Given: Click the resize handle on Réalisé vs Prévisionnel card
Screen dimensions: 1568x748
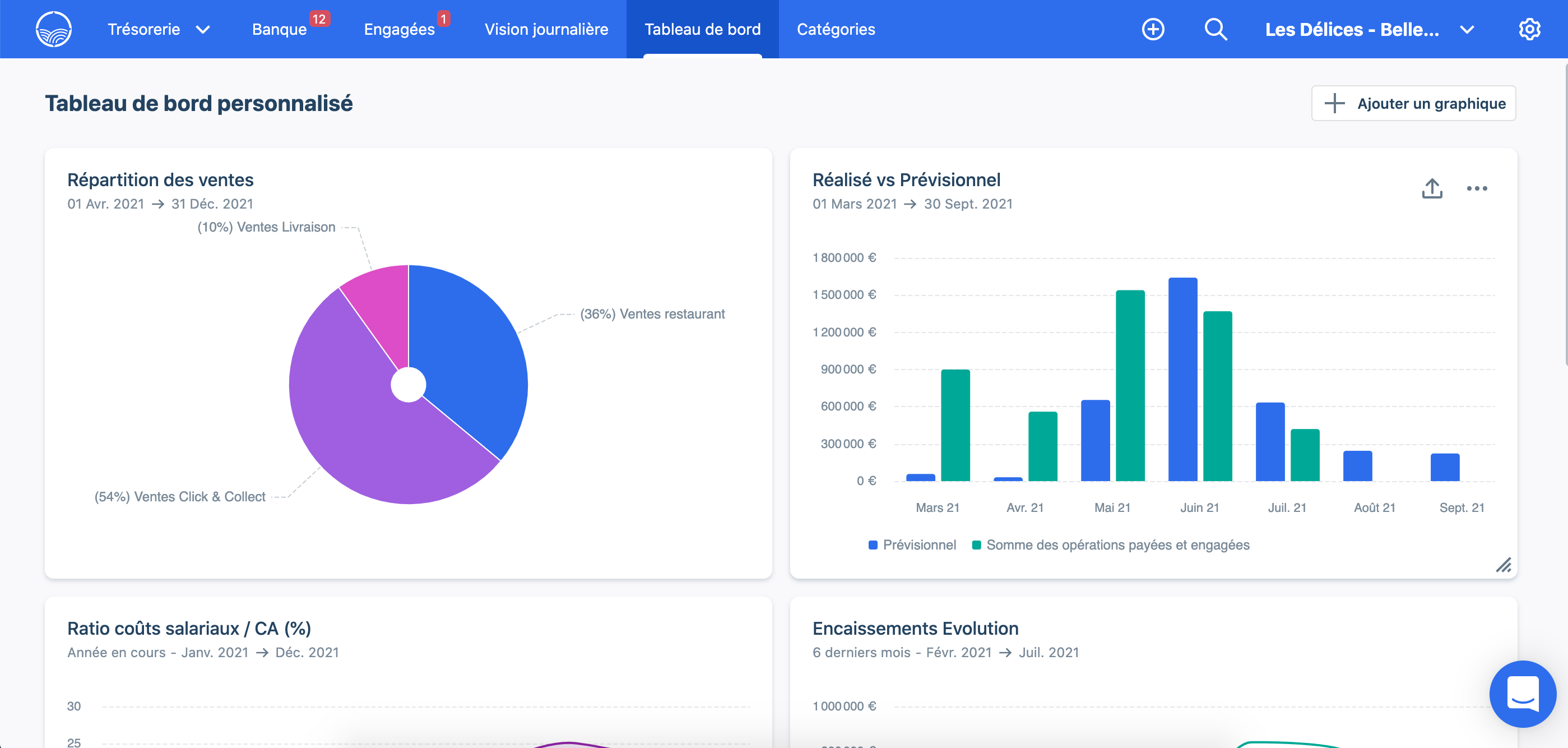Looking at the screenshot, I should point(1503,565).
